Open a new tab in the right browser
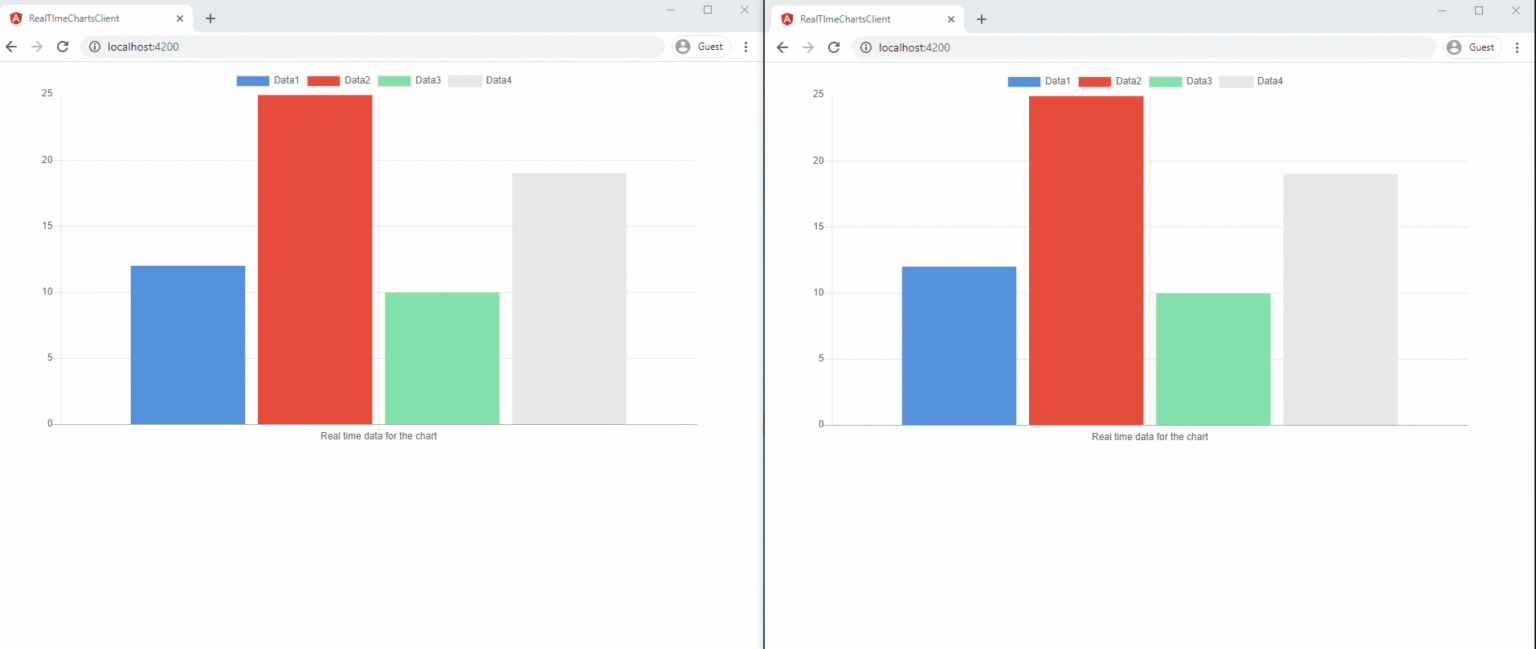The width and height of the screenshot is (1536, 649). [981, 19]
